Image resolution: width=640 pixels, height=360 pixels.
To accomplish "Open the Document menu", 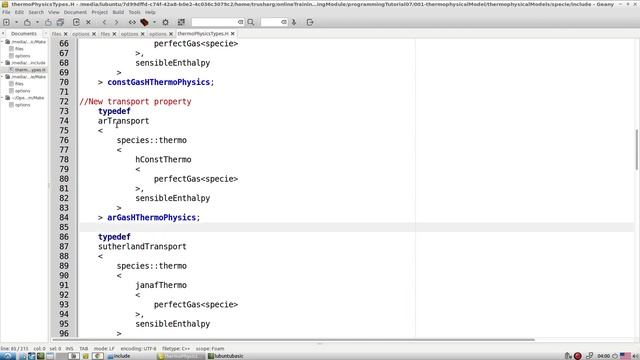I will (x=75, y=12).
